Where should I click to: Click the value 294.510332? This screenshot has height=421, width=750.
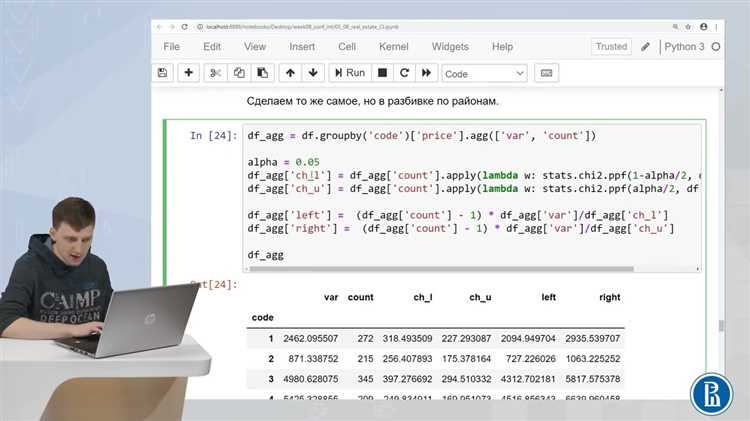coord(466,378)
